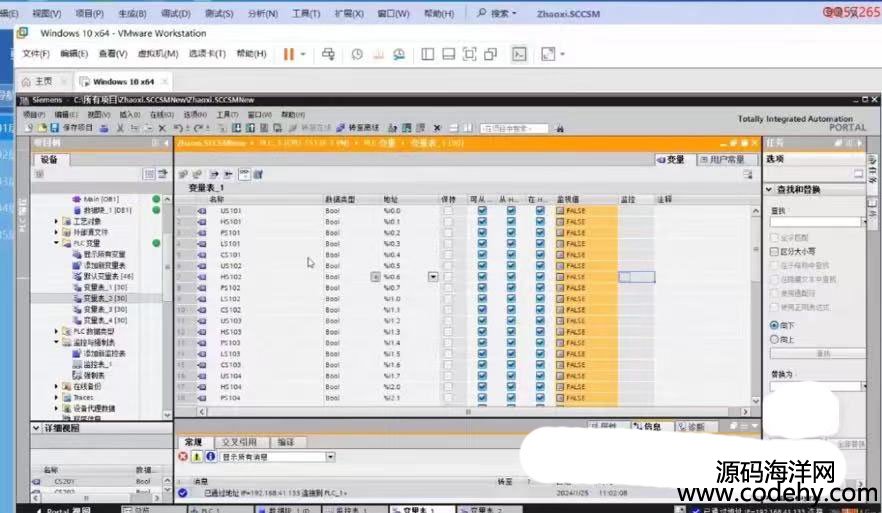Click the monitor all tags glasses icon
The width and height of the screenshot is (882, 513).
244,174
